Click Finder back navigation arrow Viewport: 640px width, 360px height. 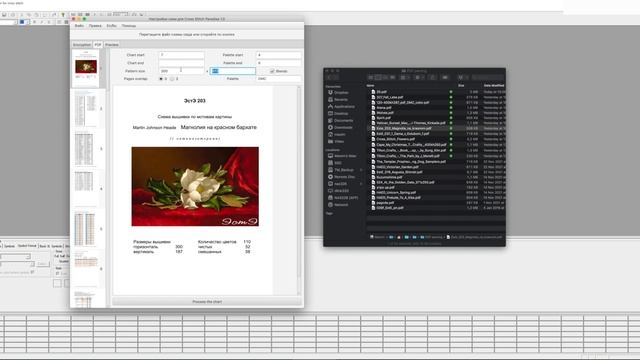(329, 77)
